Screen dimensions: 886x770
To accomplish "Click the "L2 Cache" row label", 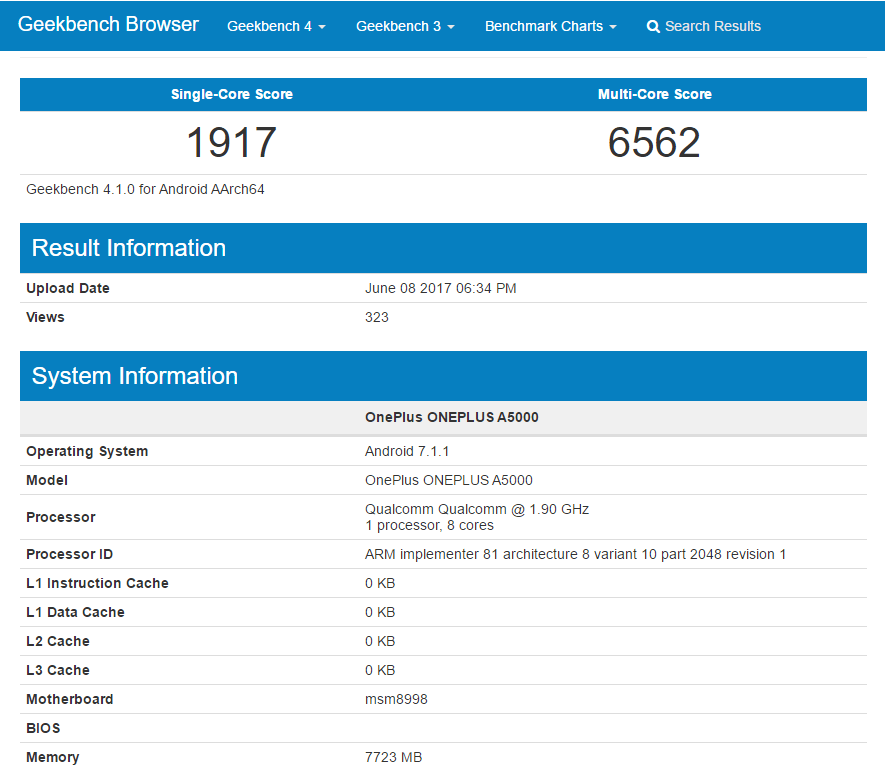I will pos(58,641).
